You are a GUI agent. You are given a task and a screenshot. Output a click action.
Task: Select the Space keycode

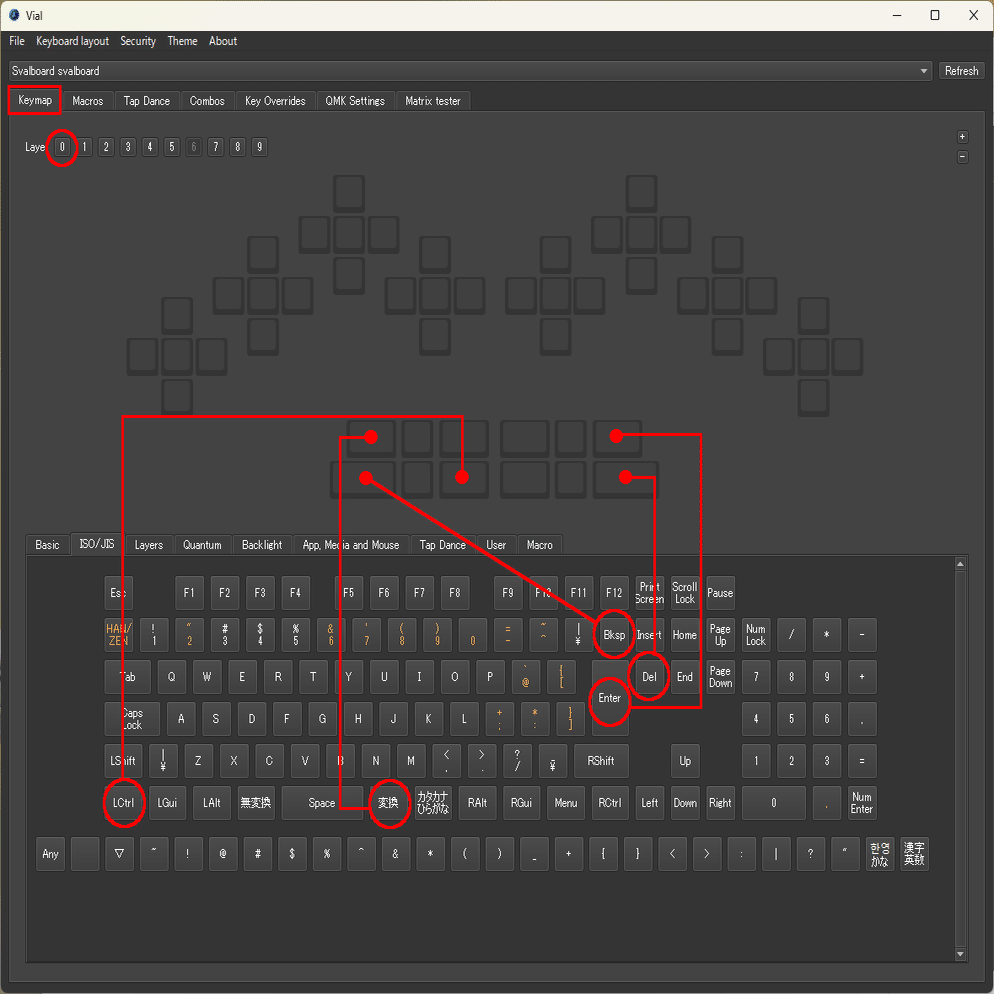click(322, 803)
